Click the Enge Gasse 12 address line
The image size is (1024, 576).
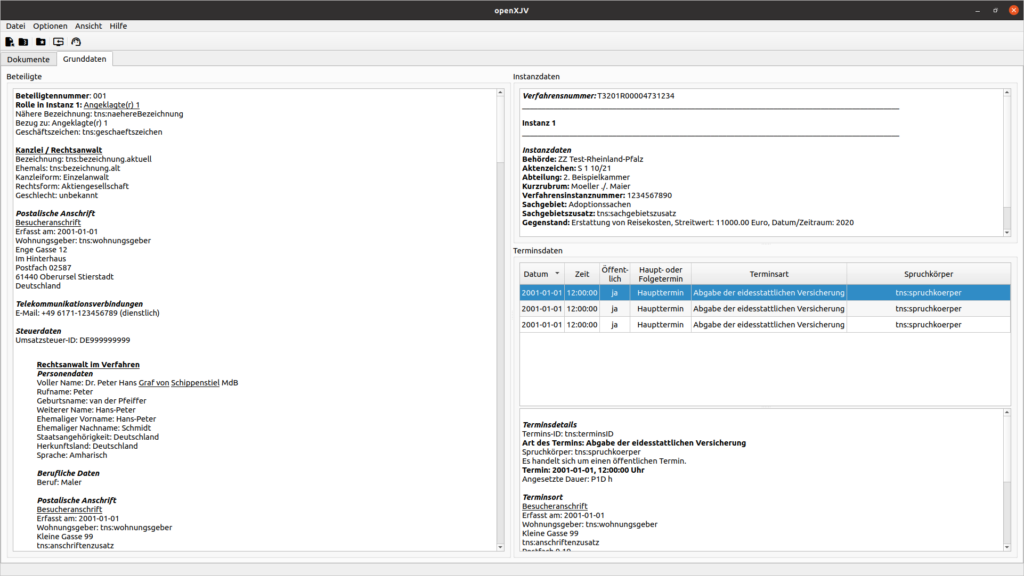pyautogui.click(x=41, y=250)
